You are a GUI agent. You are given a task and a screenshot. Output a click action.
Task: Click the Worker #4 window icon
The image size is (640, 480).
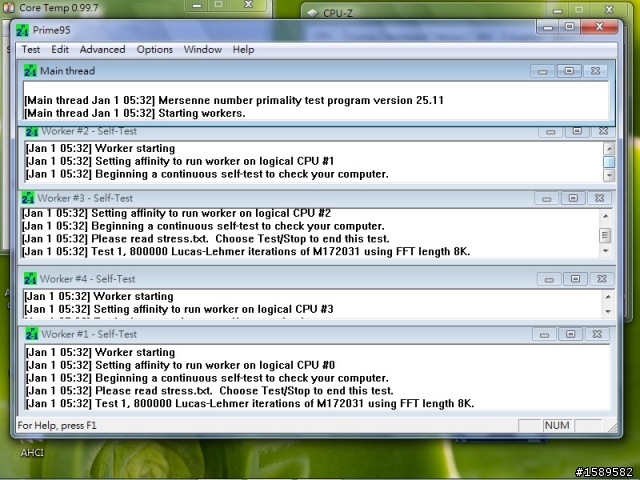(30, 279)
